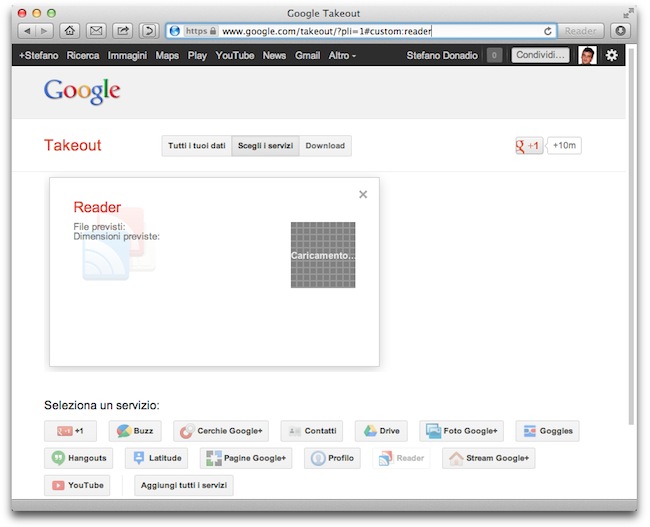Click the vertical page scrollbar
This screenshot has width=650, height=527.
pos(631,236)
